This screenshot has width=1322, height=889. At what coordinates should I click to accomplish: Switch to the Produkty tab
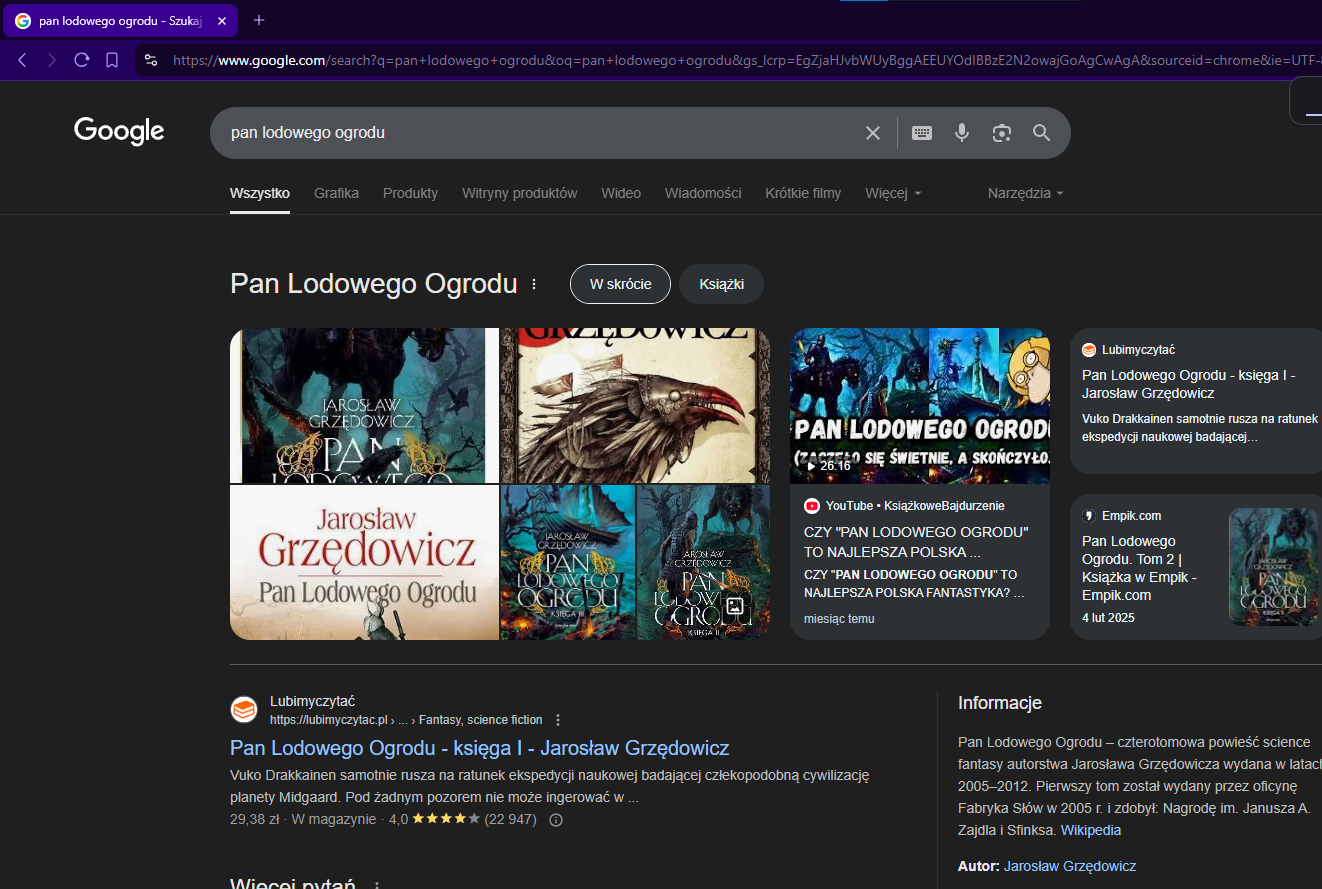[x=410, y=193]
